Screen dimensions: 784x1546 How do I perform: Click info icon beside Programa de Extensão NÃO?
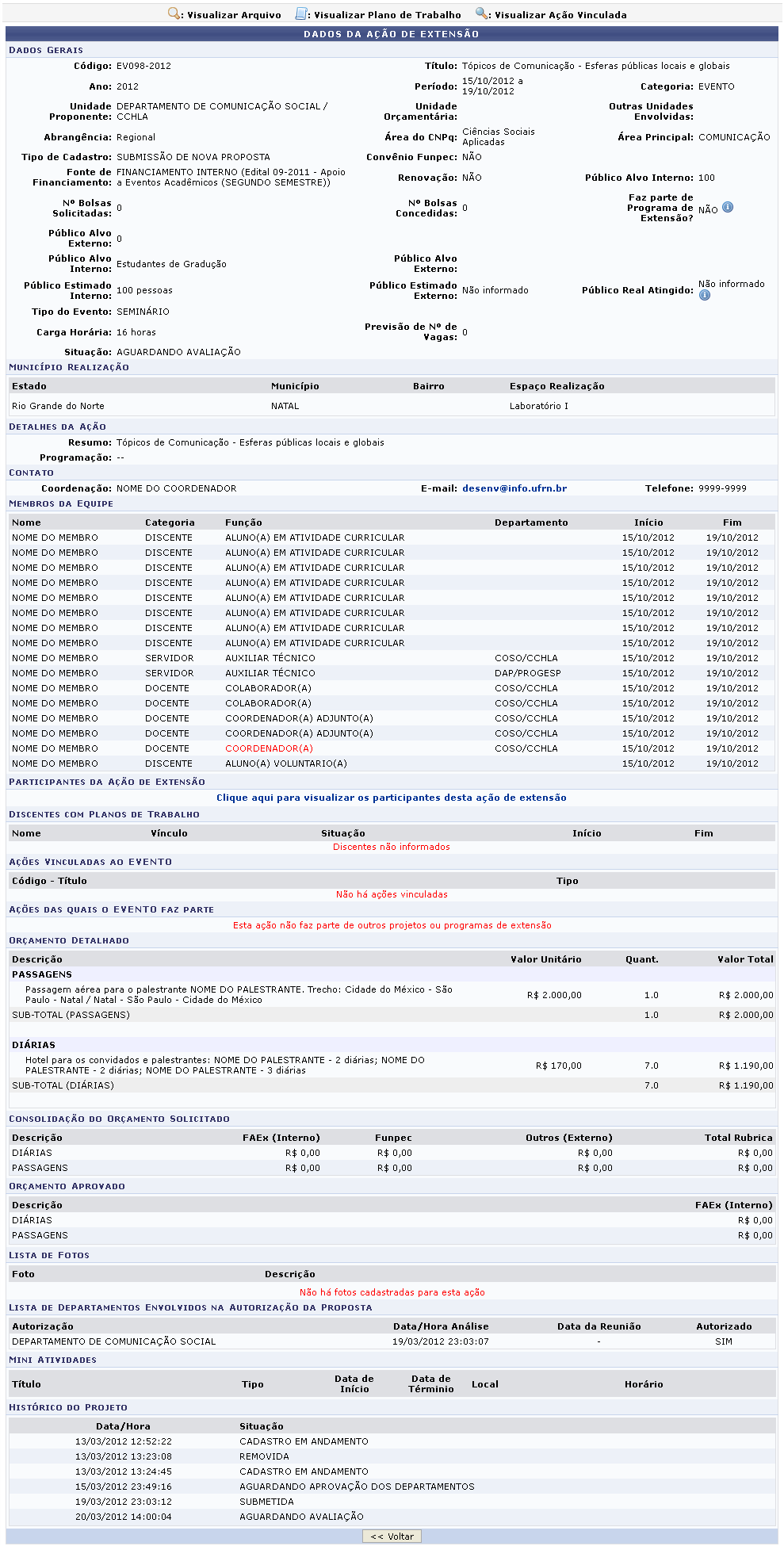[x=728, y=208]
